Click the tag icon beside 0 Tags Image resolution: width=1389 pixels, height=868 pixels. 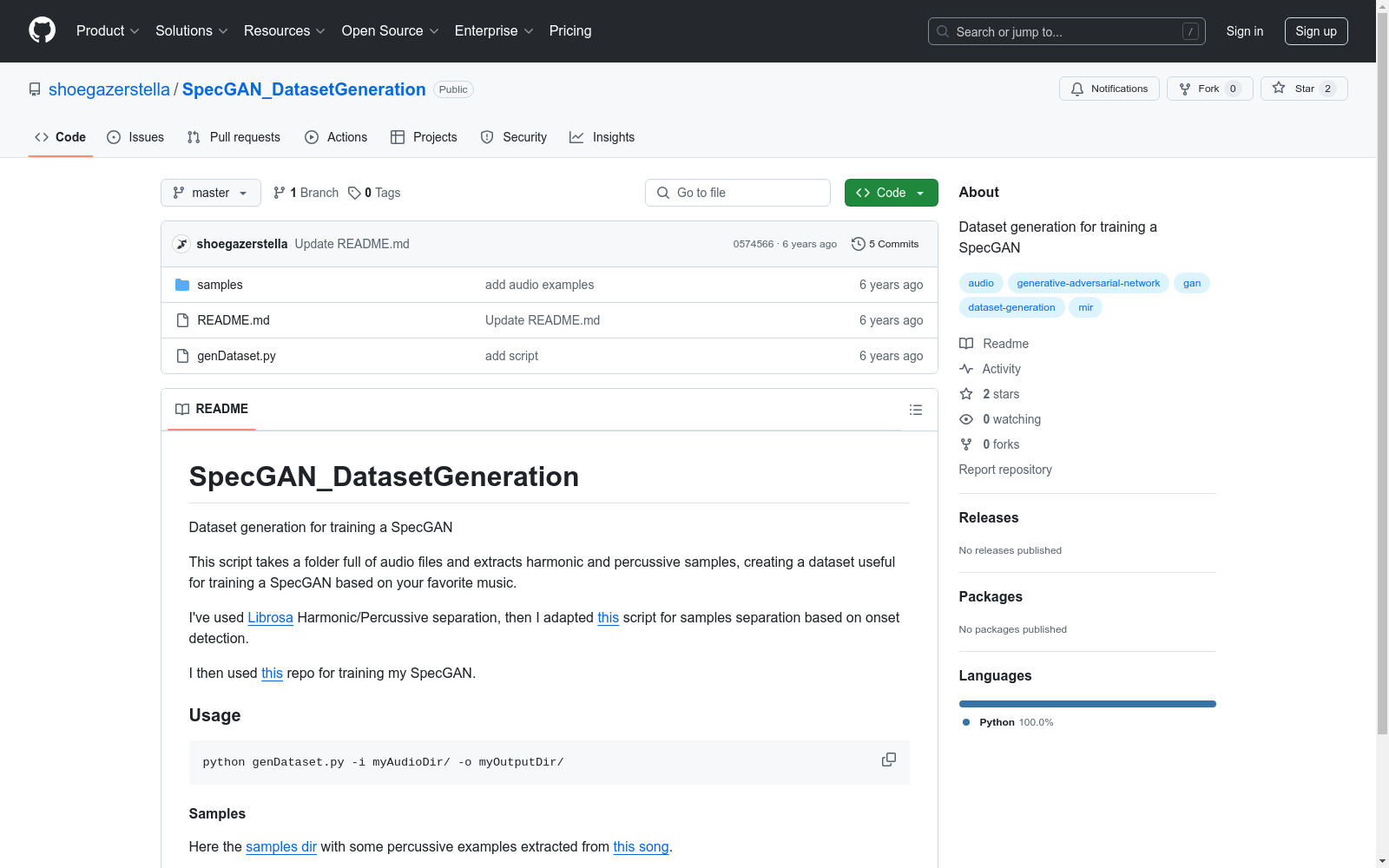coord(354,193)
